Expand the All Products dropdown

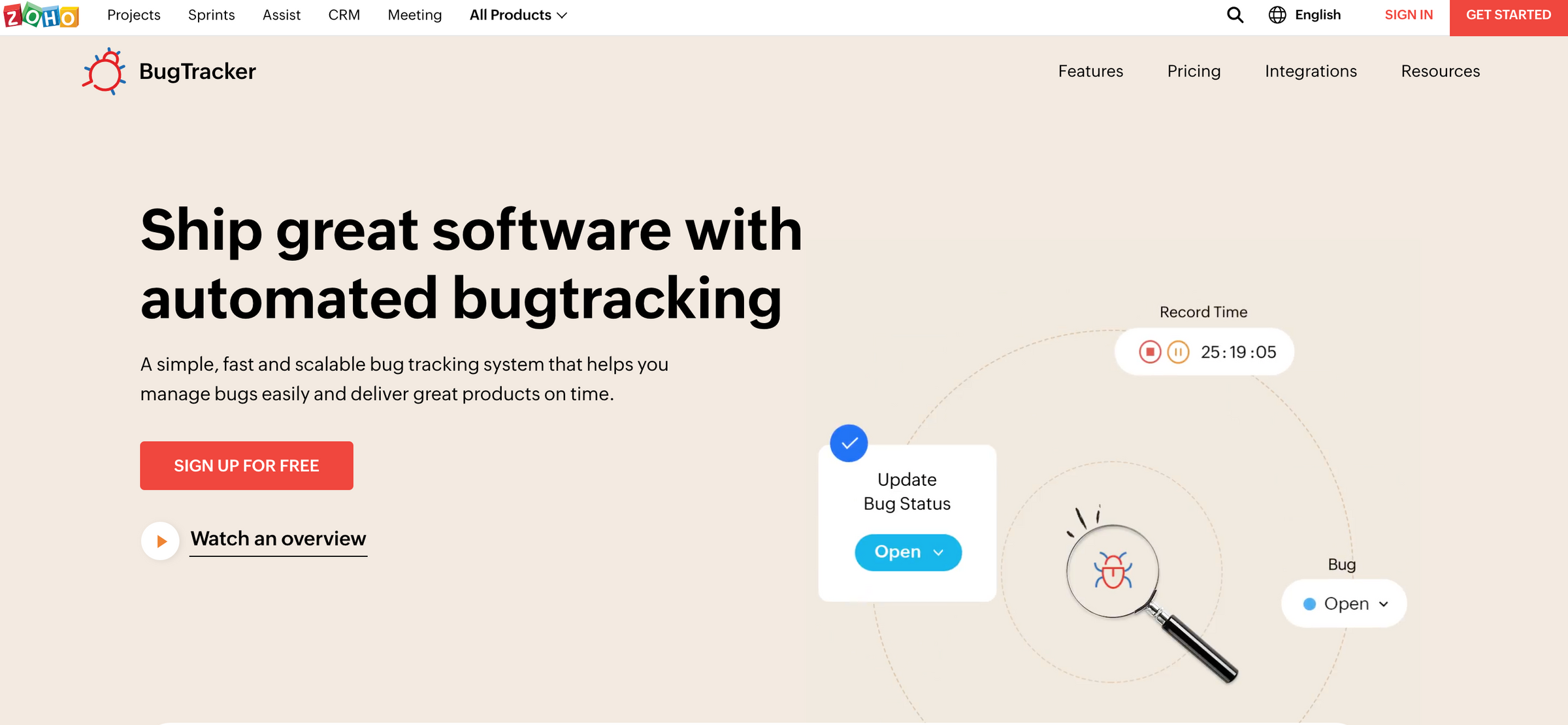pos(518,15)
